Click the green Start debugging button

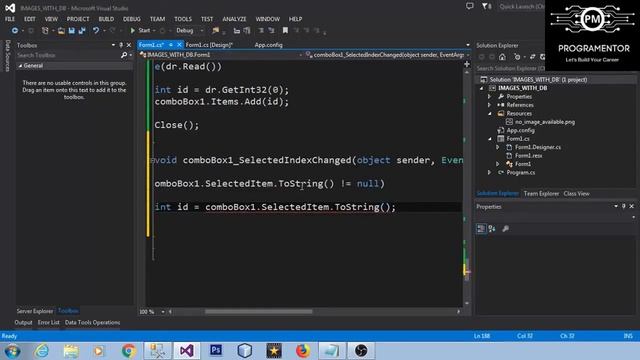(x=140, y=31)
